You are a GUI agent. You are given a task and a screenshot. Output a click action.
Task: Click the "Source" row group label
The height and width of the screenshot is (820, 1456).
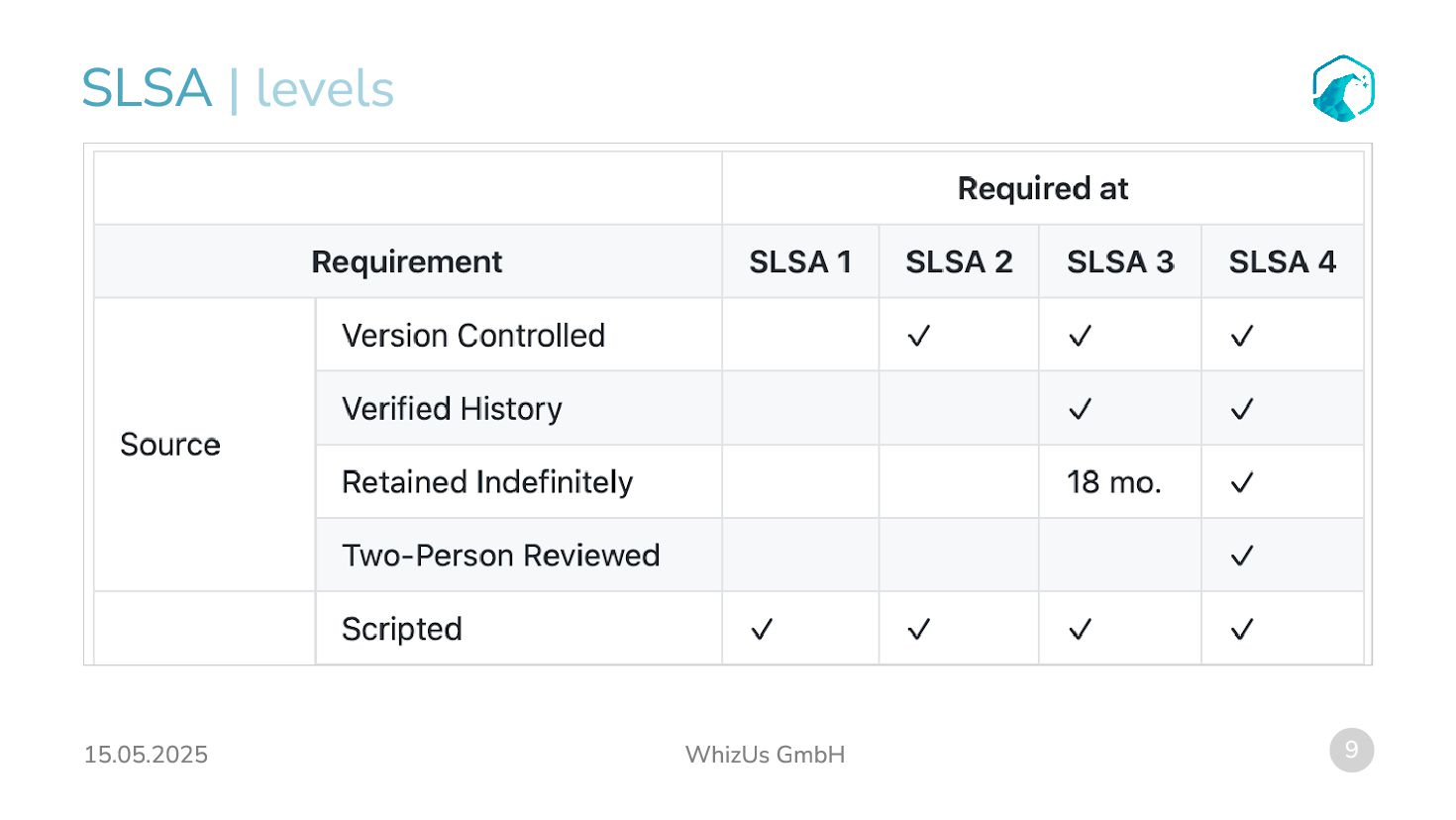pyautogui.click(x=170, y=445)
